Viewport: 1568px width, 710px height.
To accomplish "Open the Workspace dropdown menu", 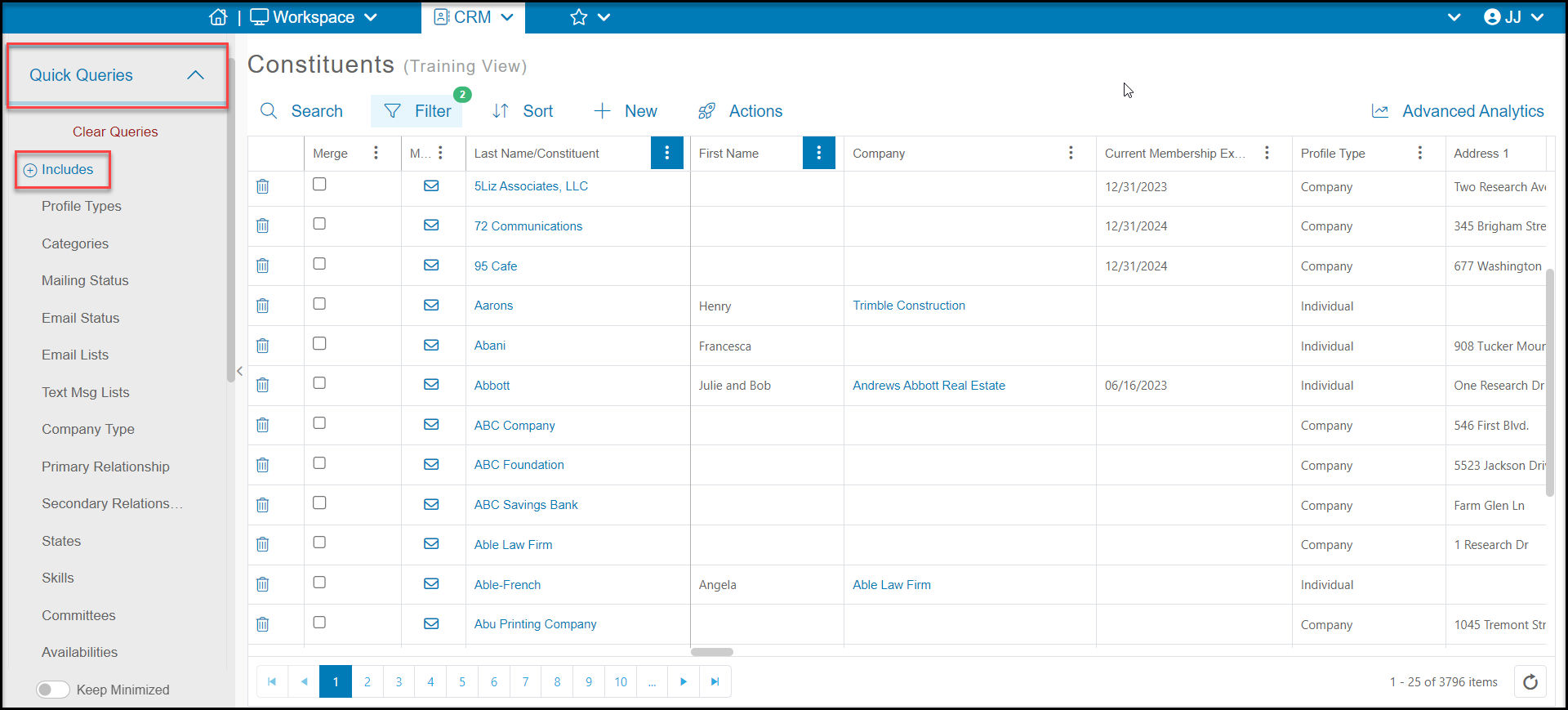I will 314,17.
